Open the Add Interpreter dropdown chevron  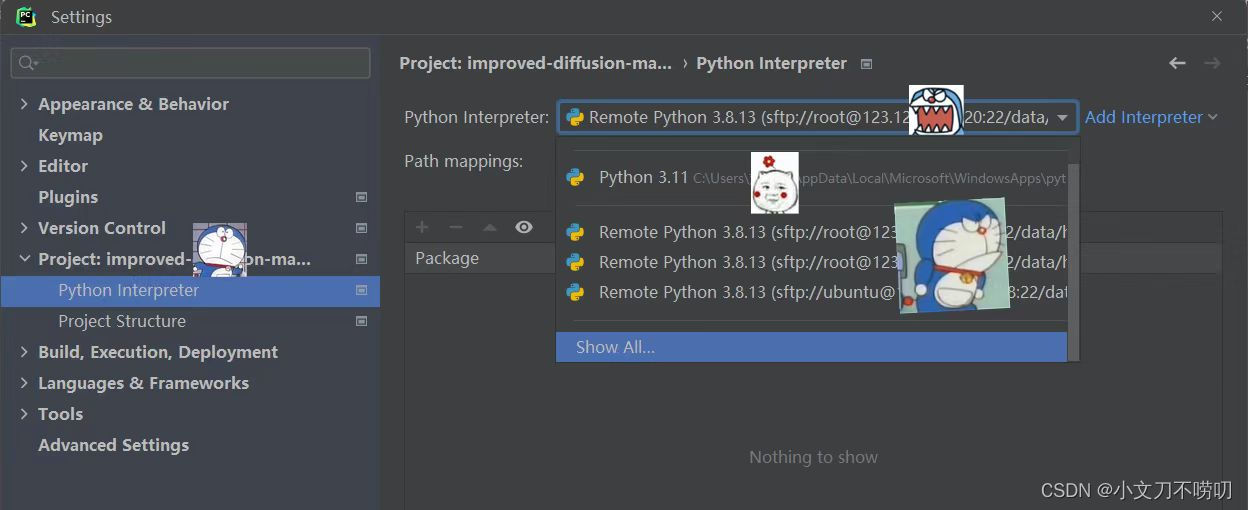point(1213,117)
